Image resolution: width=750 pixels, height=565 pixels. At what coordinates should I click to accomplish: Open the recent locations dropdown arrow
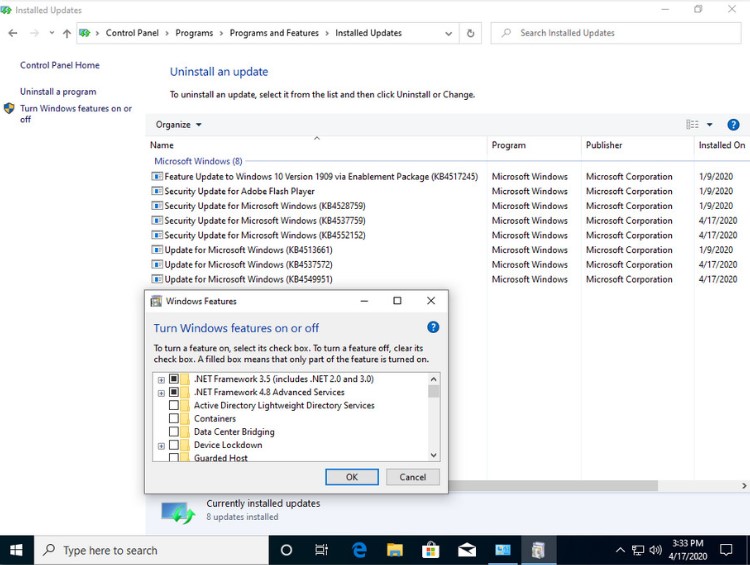(52, 33)
